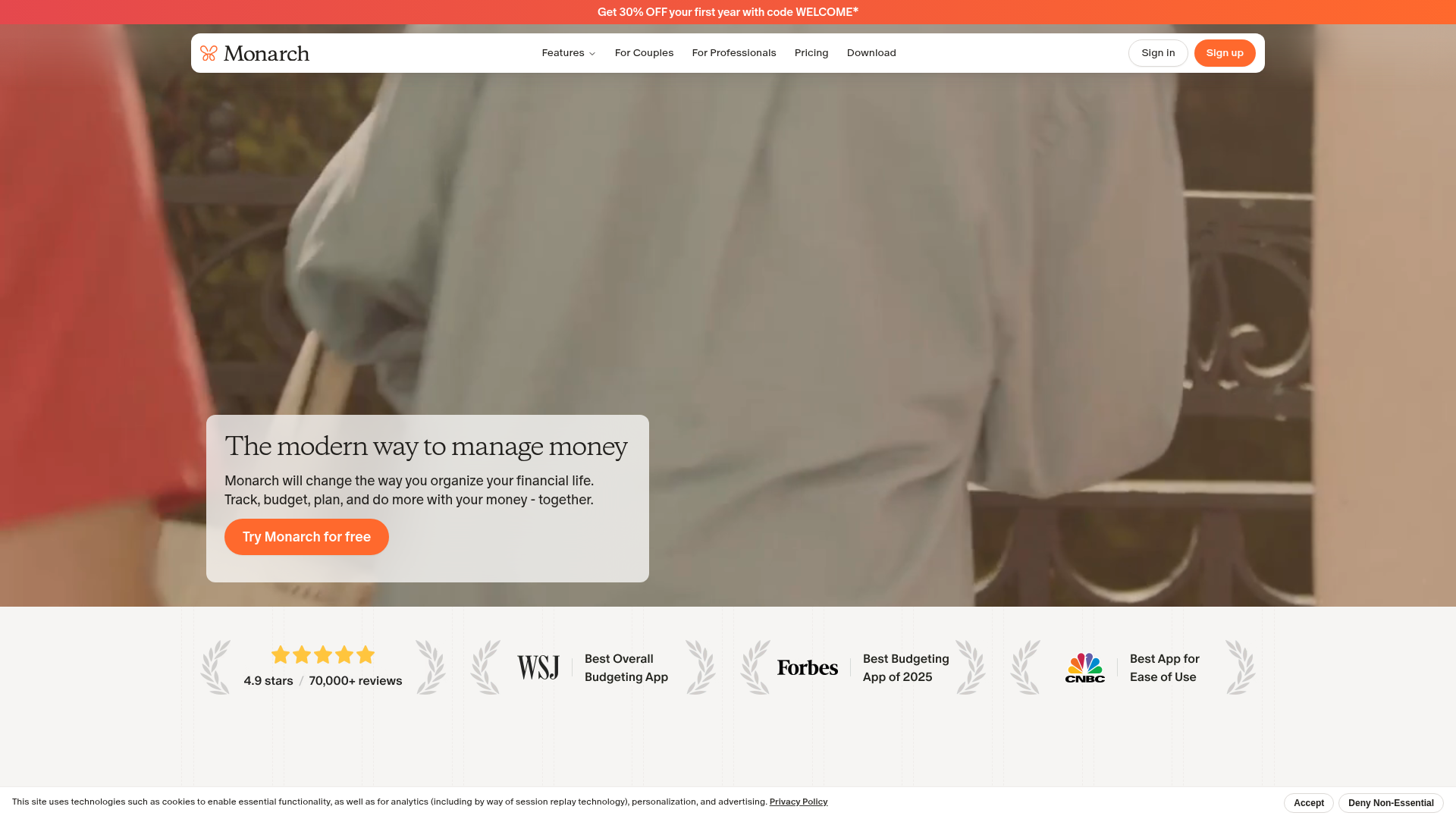Click the Sign in button

[1158, 53]
